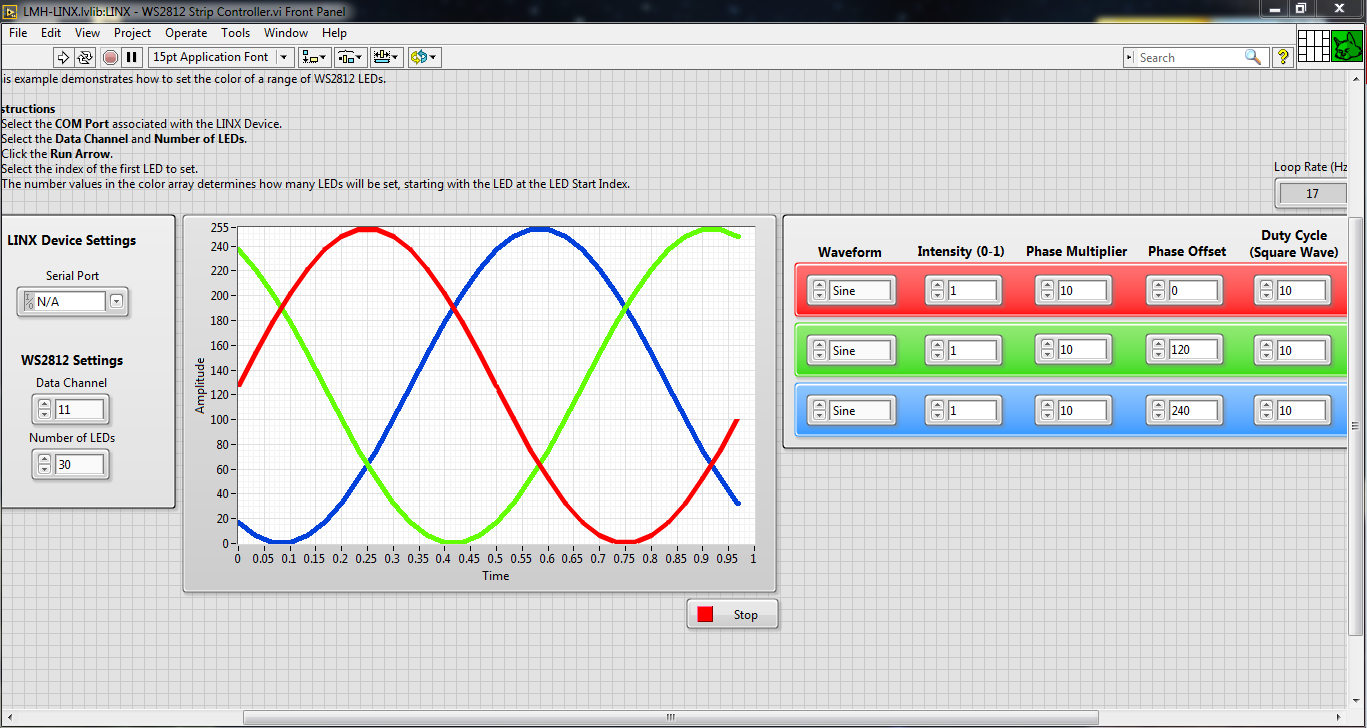
Task: Open Context Help via the question mark icon
Action: [x=1283, y=57]
